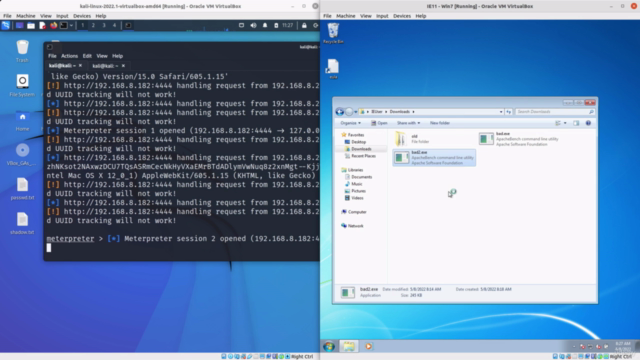Image resolution: width=640 pixels, height=360 pixels.
Task: Select the VBox_GAs disc icon on Kali desktop
Action: (x=22, y=154)
